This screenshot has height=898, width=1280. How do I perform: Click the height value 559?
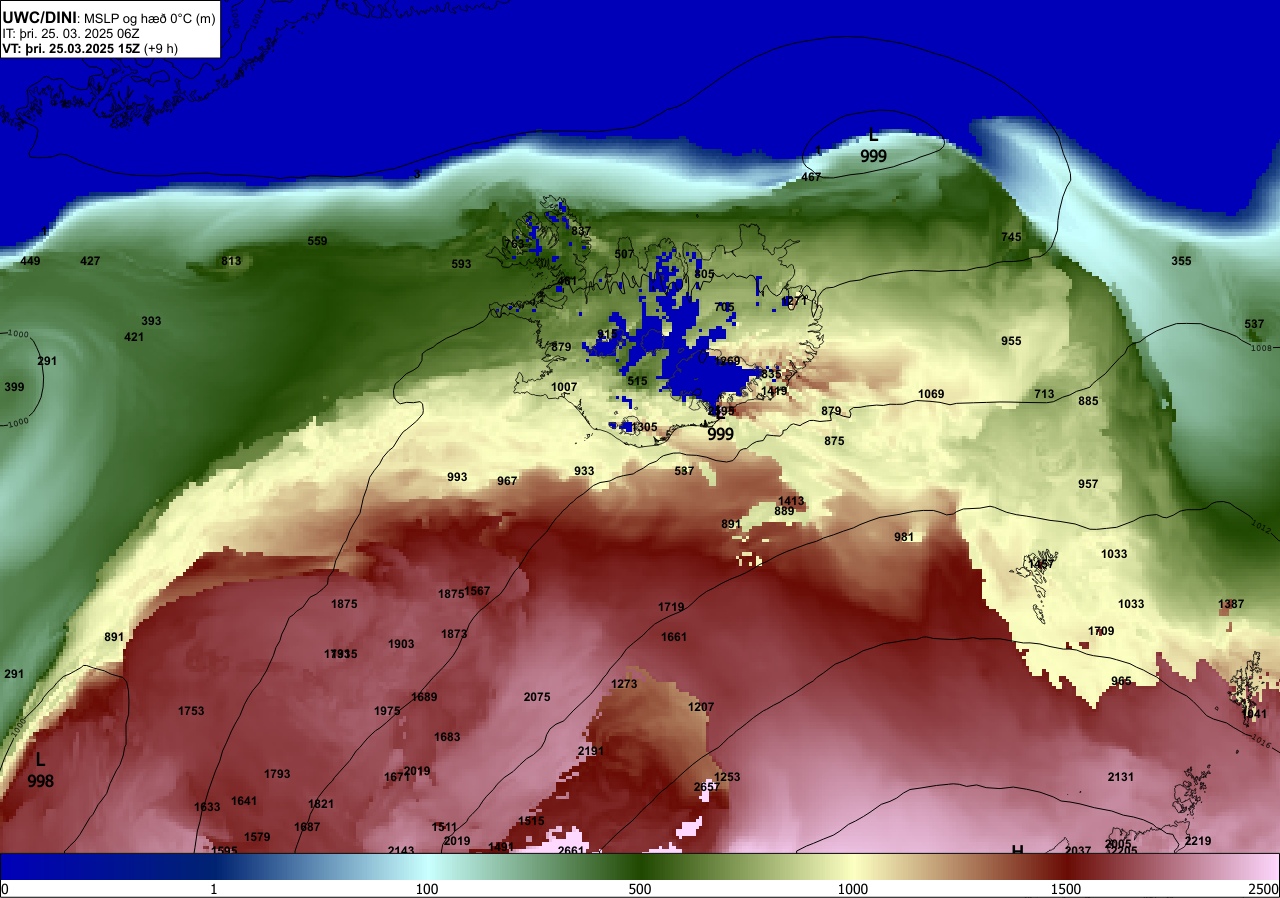[317, 241]
